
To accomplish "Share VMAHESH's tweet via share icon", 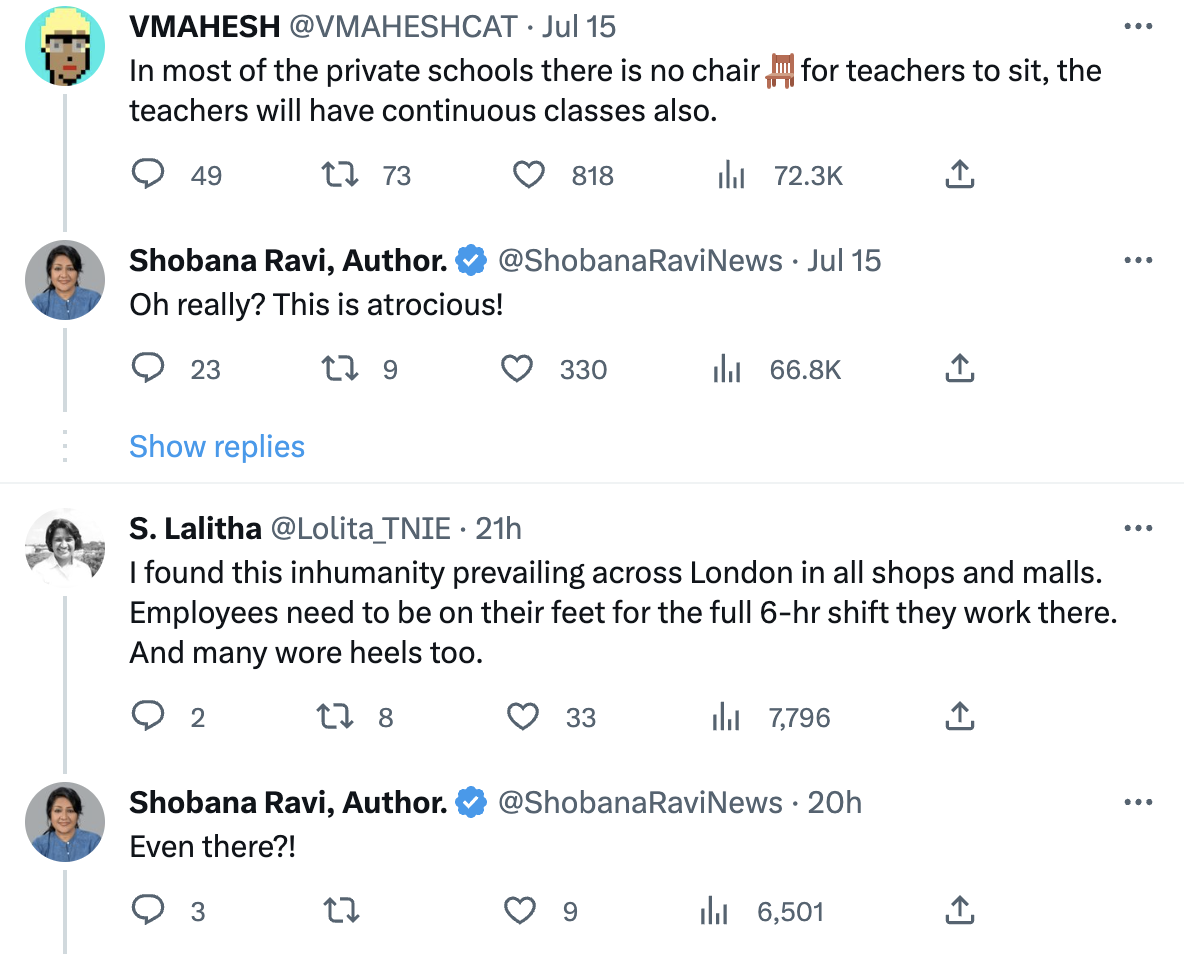I will 959,176.
